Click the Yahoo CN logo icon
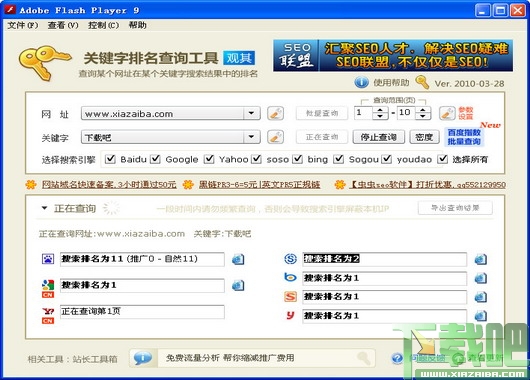Screen dimensions: 530x380 48,315
